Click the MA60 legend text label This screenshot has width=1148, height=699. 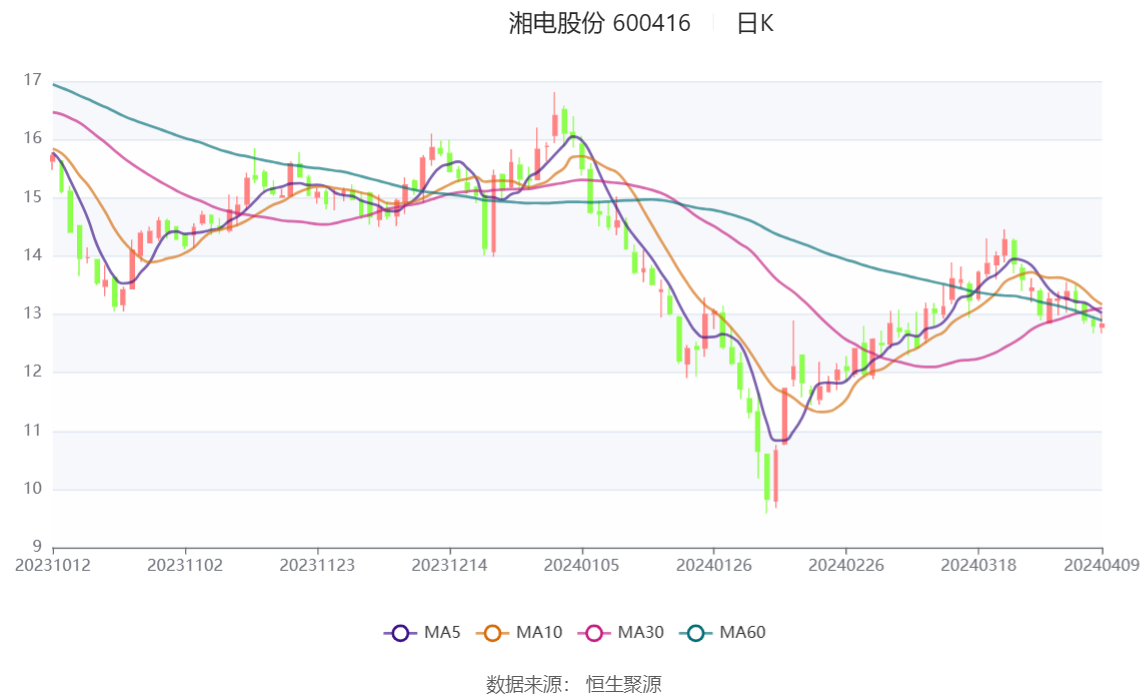[742, 632]
